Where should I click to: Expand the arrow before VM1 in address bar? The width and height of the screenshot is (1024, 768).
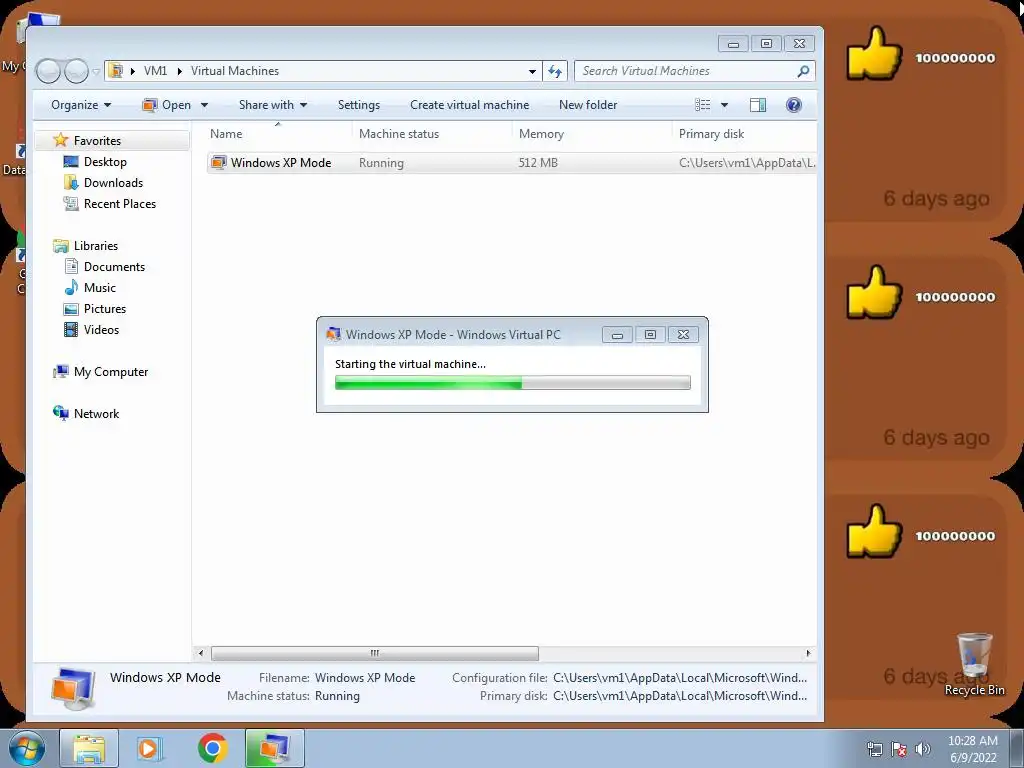[x=133, y=71]
